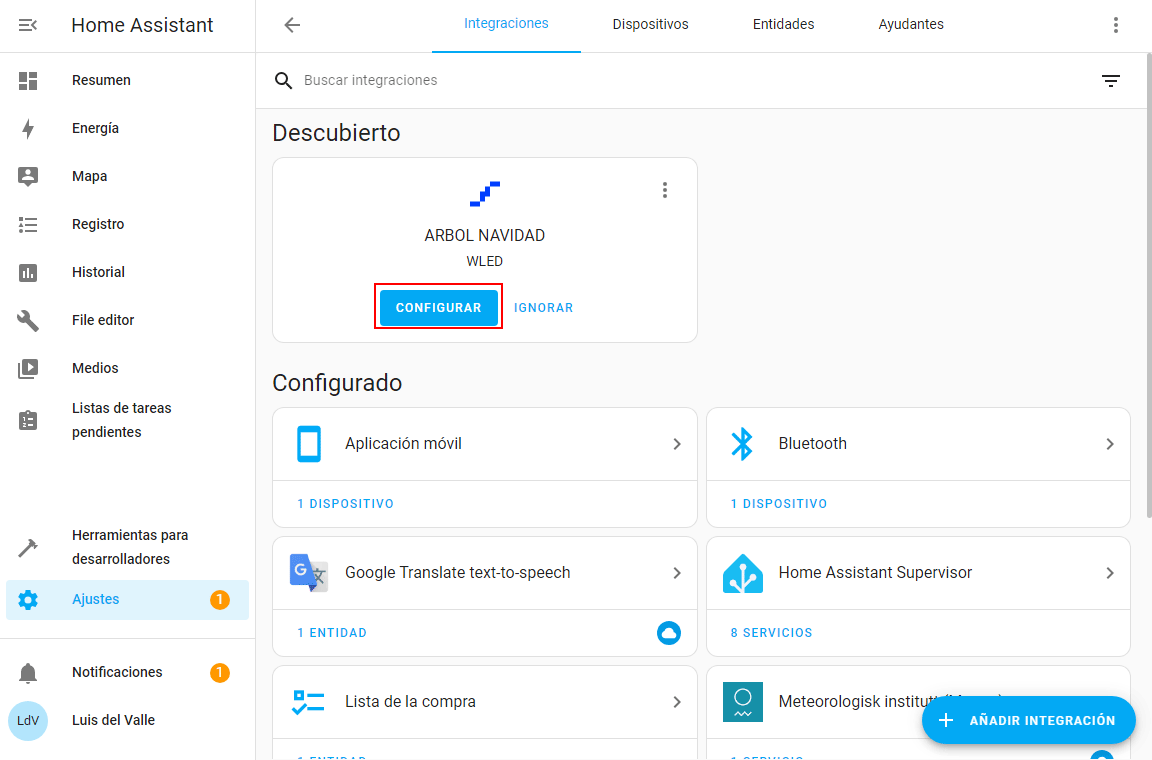Image resolution: width=1152 pixels, height=760 pixels.
Task: Collapse the sidebar with the menu icon
Action: (x=28, y=25)
